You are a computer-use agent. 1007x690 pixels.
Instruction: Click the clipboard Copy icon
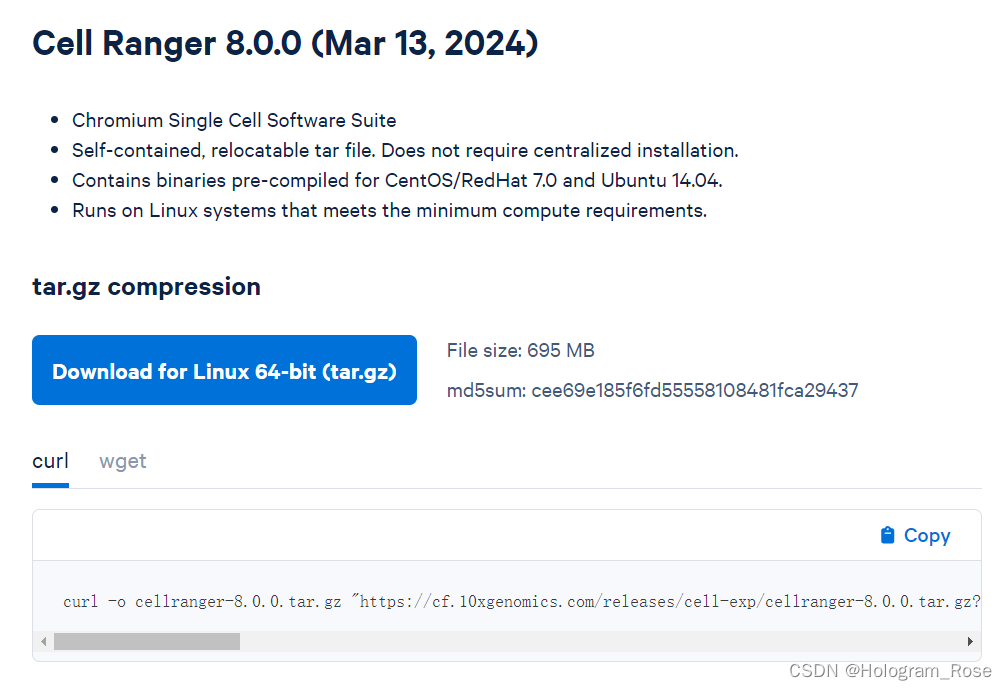[888, 535]
